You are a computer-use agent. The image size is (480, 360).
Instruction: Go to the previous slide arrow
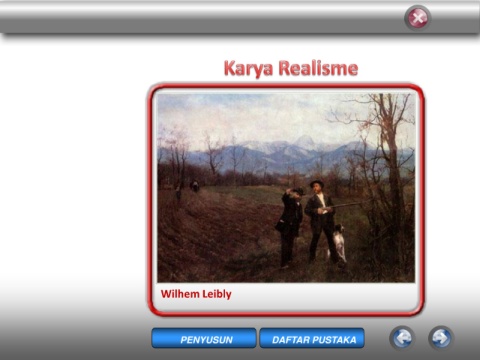(402, 338)
